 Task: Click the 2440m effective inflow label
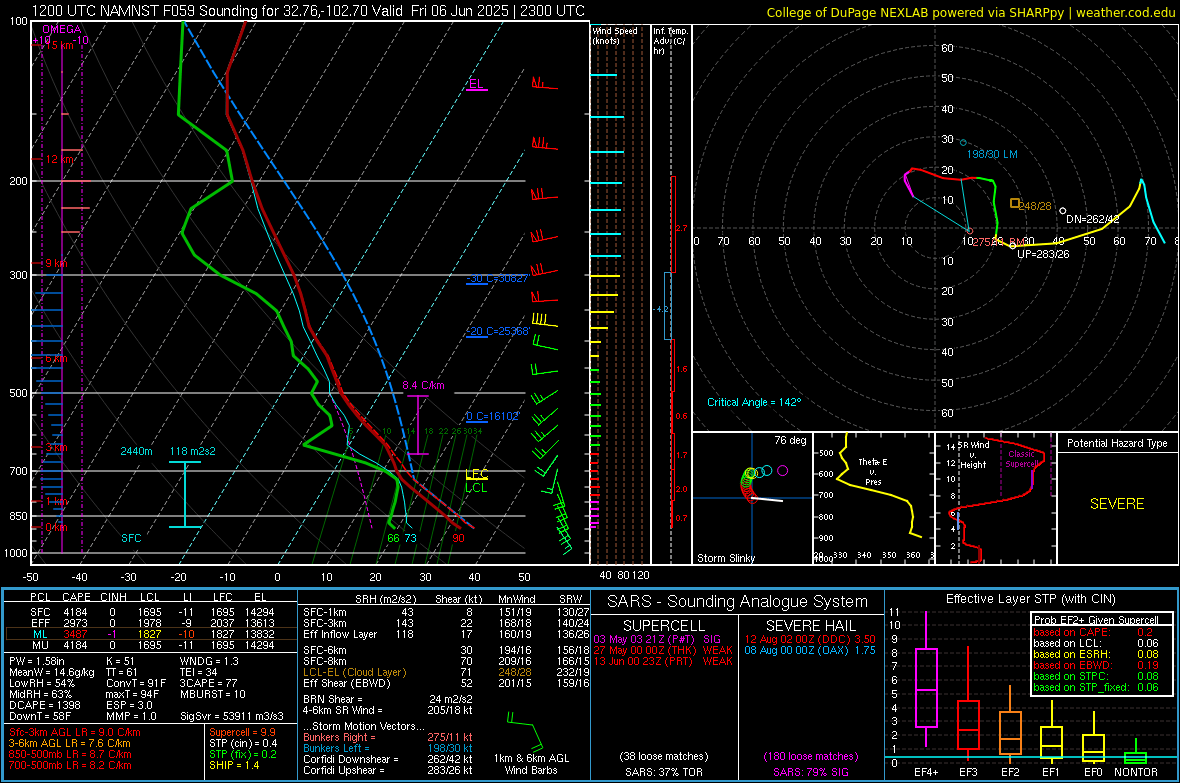[x=136, y=451]
